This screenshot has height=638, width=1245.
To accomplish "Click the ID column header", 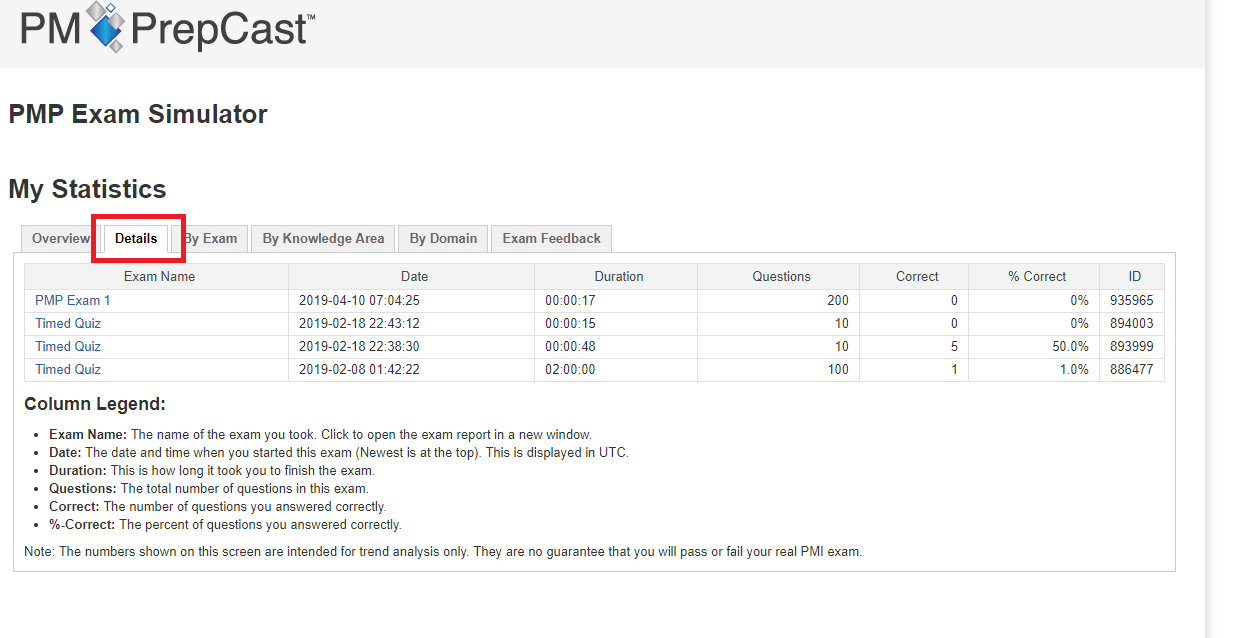I will 1134,277.
